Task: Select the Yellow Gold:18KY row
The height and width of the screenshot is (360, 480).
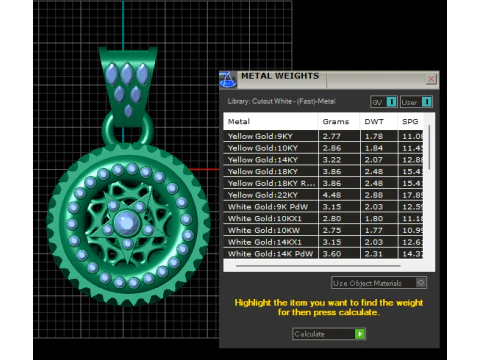Action: 323,171
